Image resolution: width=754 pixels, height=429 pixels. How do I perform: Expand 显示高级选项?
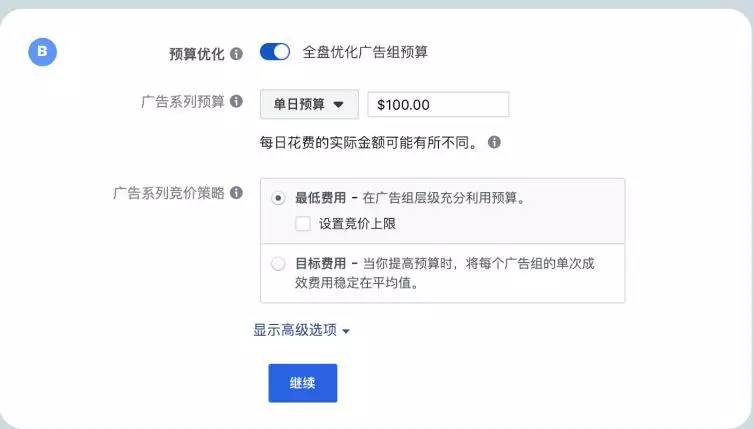301,330
